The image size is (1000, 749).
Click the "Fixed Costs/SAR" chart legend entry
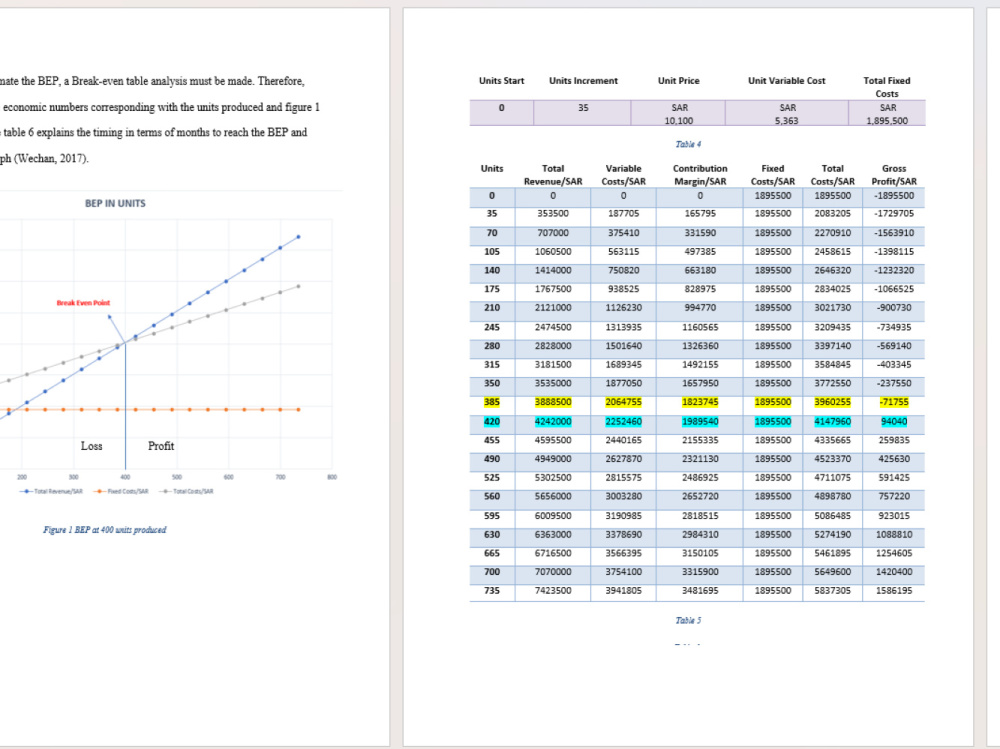pos(121,491)
